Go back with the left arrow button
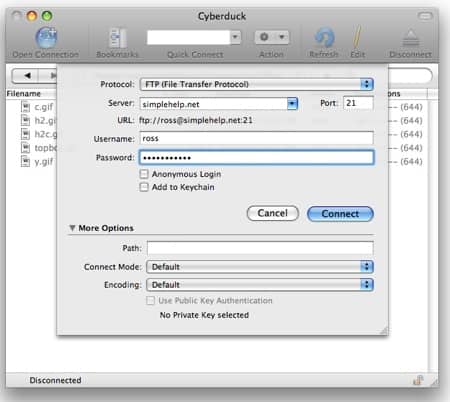The image size is (450, 402). pos(27,76)
